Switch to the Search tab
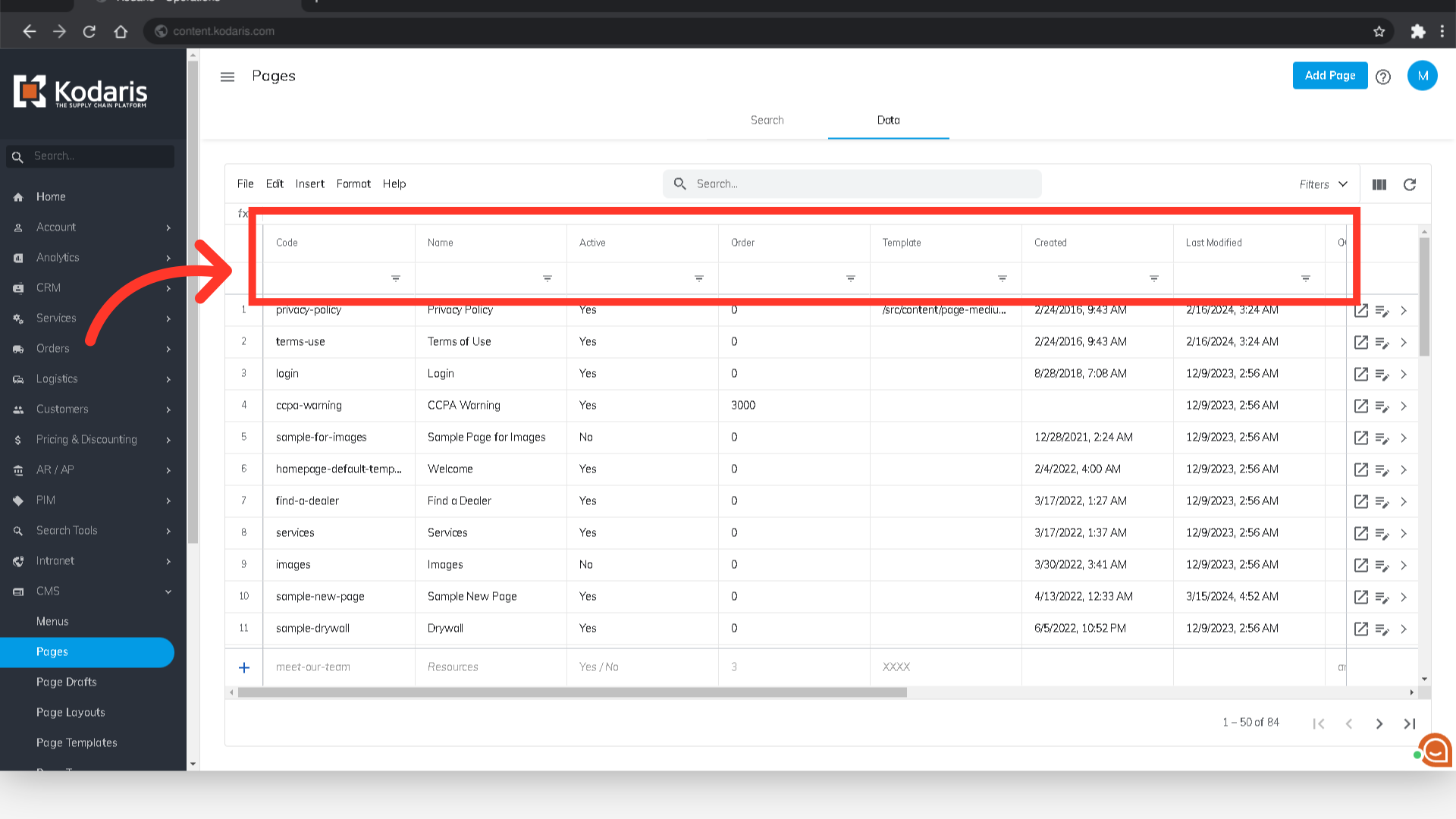 (767, 120)
